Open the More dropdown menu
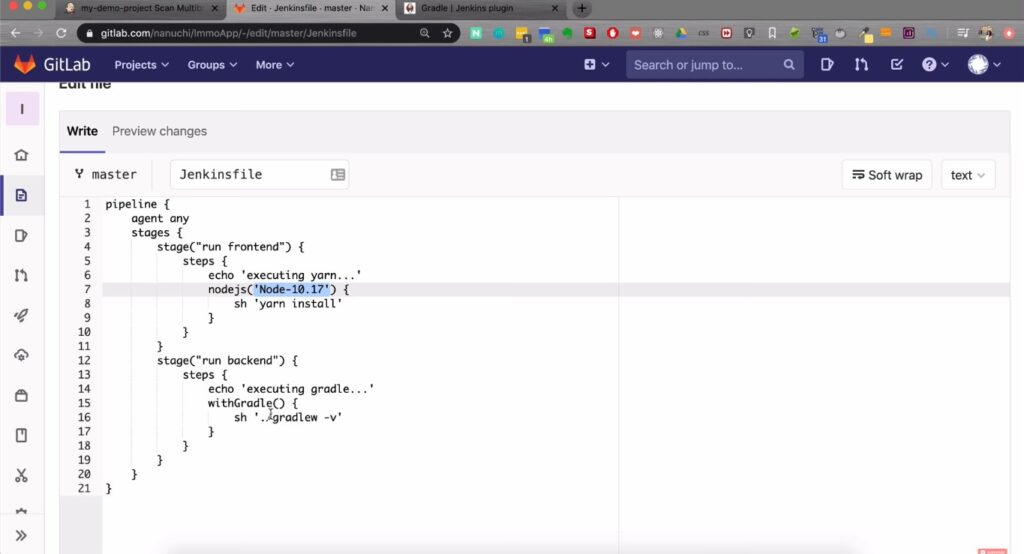Screen dimensions: 1024x554 275,65
